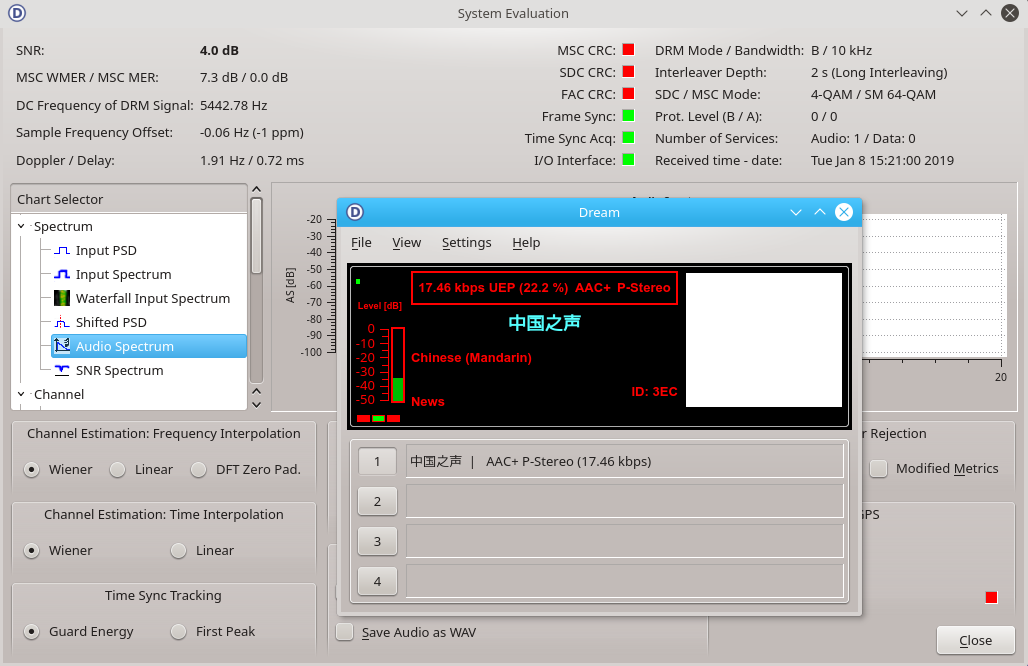Click the service 1 AAC+ P-Stereo label field
This screenshot has width=1028, height=666.
(x=625, y=461)
